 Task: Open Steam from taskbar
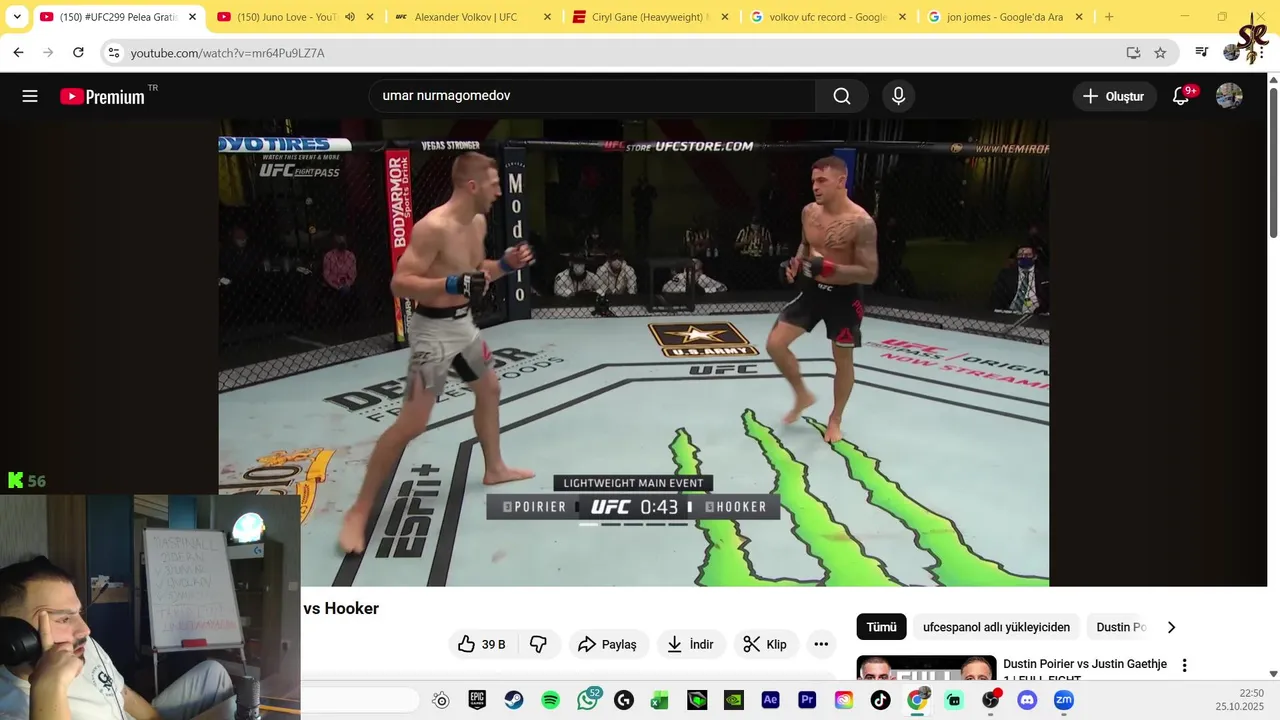[x=513, y=700]
